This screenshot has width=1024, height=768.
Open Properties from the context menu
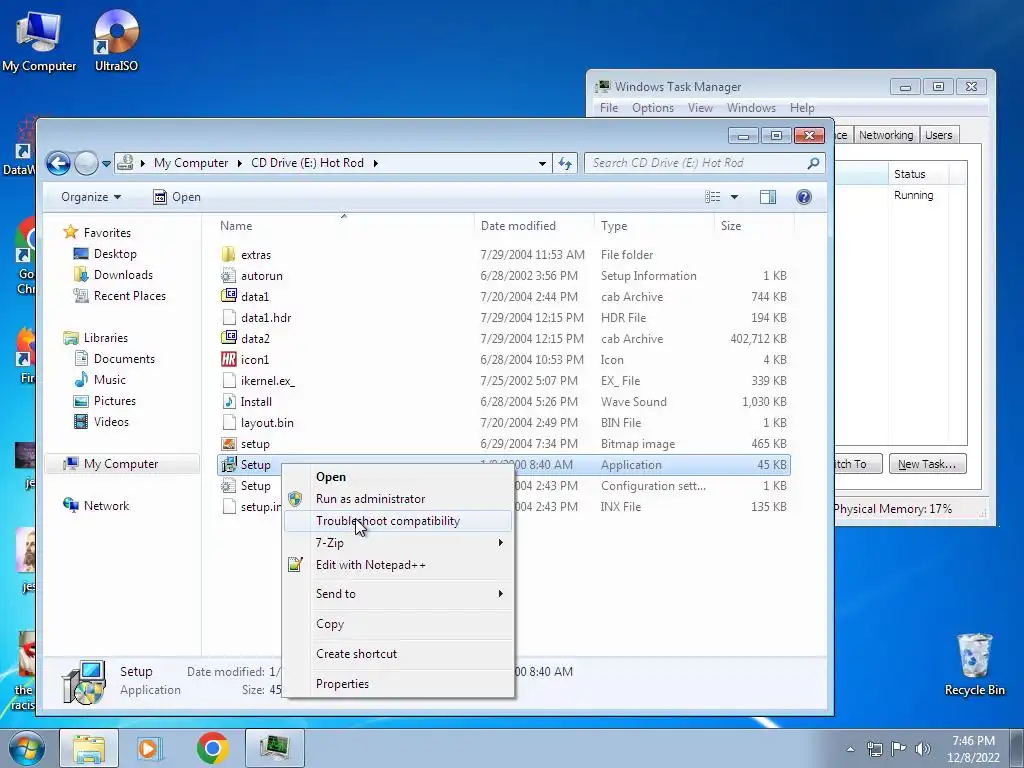click(397, 684)
